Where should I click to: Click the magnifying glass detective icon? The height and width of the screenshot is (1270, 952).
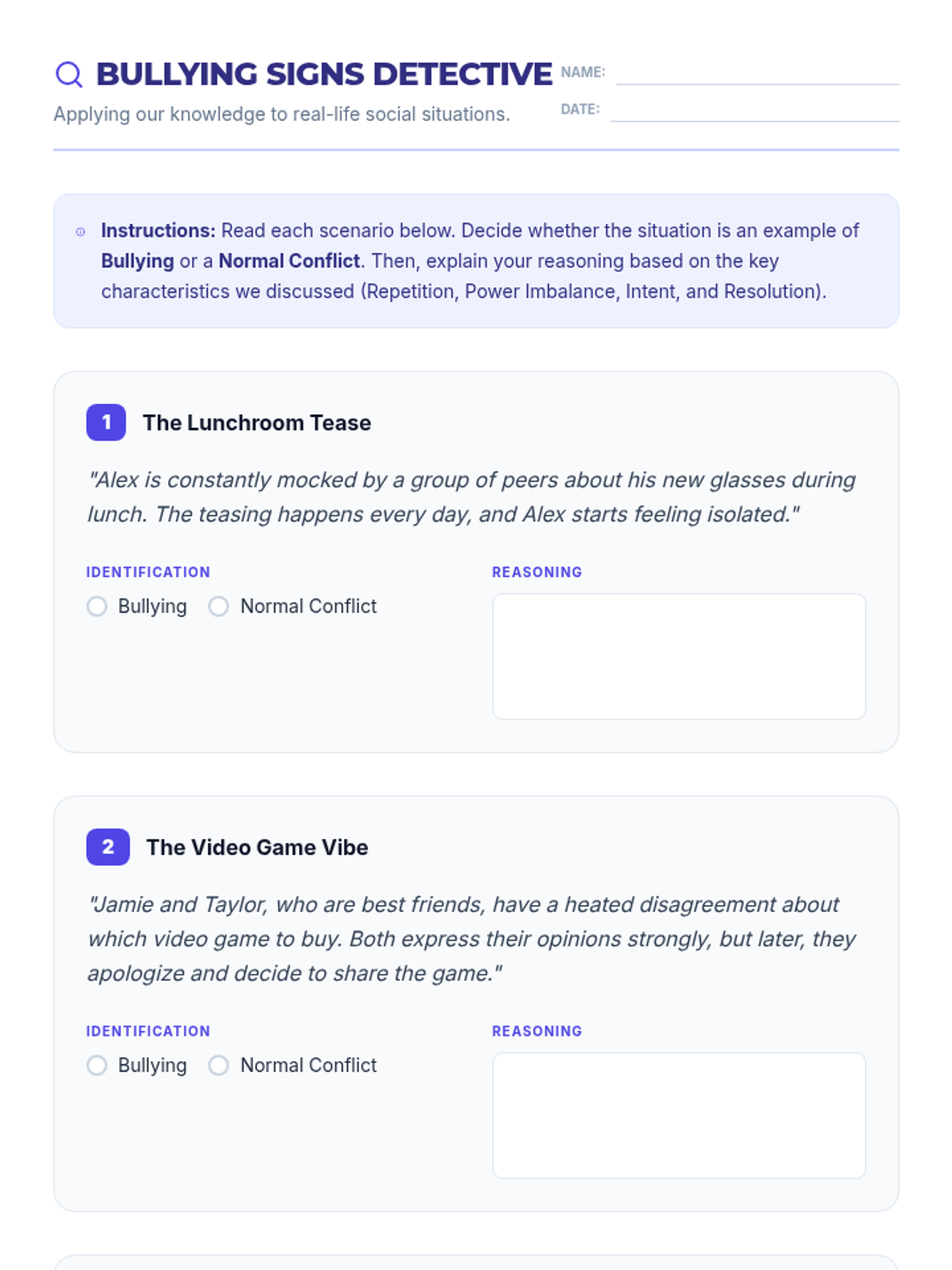(x=69, y=75)
